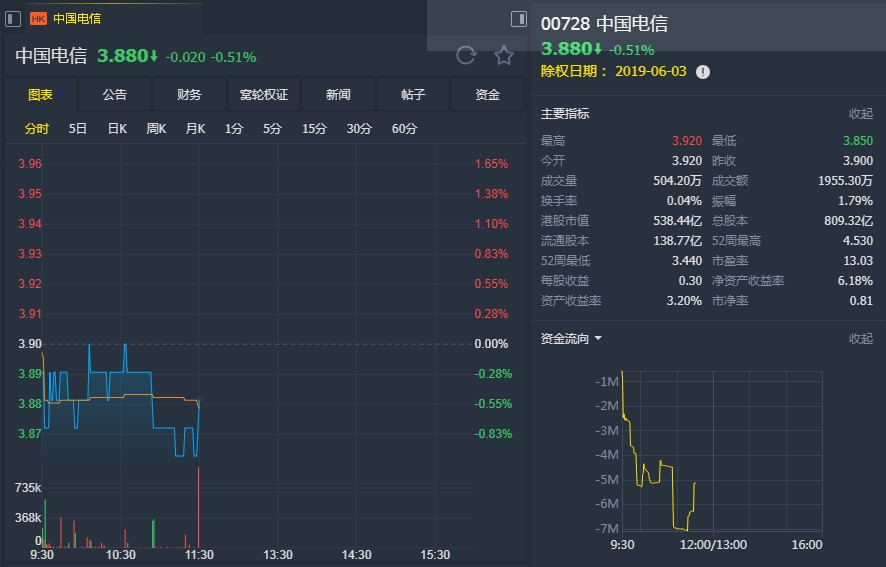Select the 日K chart period
Image resolution: width=886 pixels, height=567 pixels.
click(x=117, y=129)
